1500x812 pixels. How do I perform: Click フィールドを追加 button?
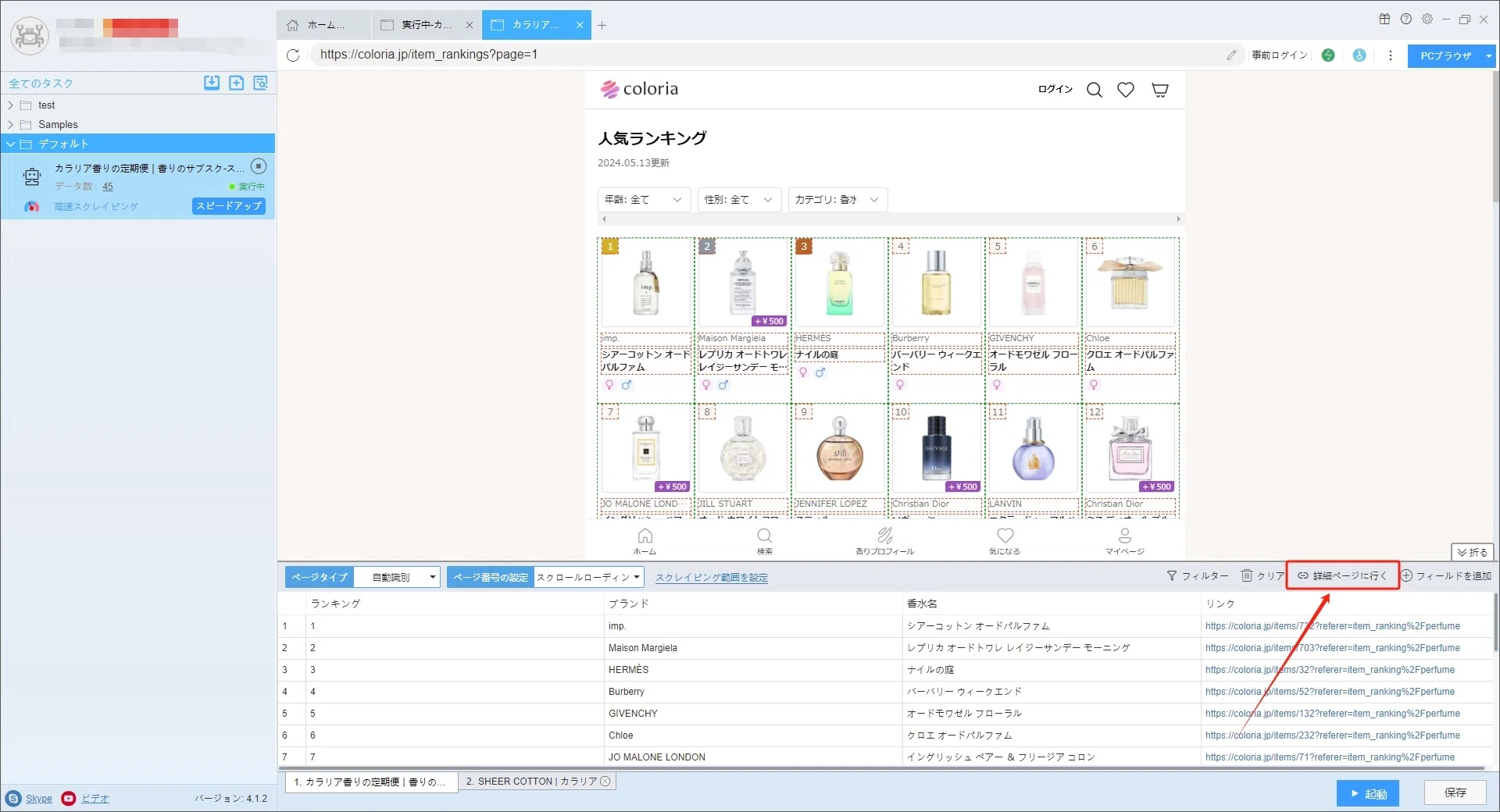(x=1446, y=575)
